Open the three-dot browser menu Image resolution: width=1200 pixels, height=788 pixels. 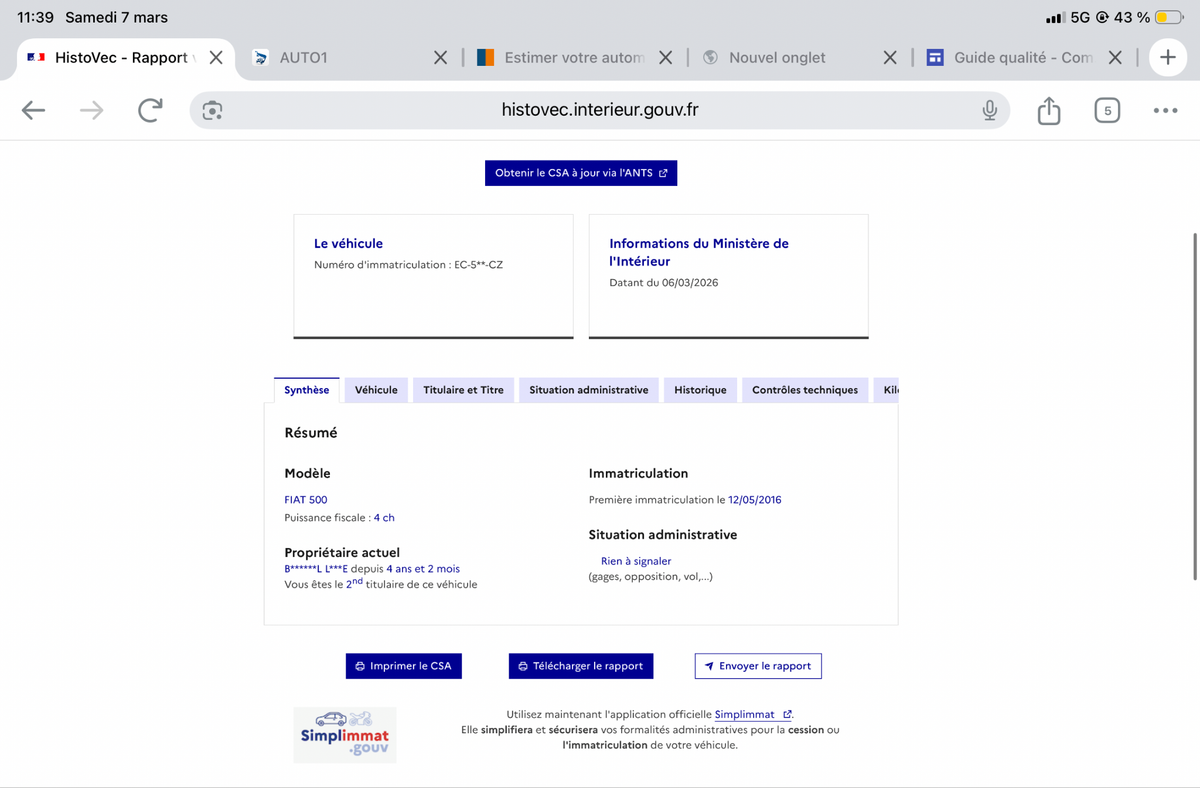pos(1165,110)
